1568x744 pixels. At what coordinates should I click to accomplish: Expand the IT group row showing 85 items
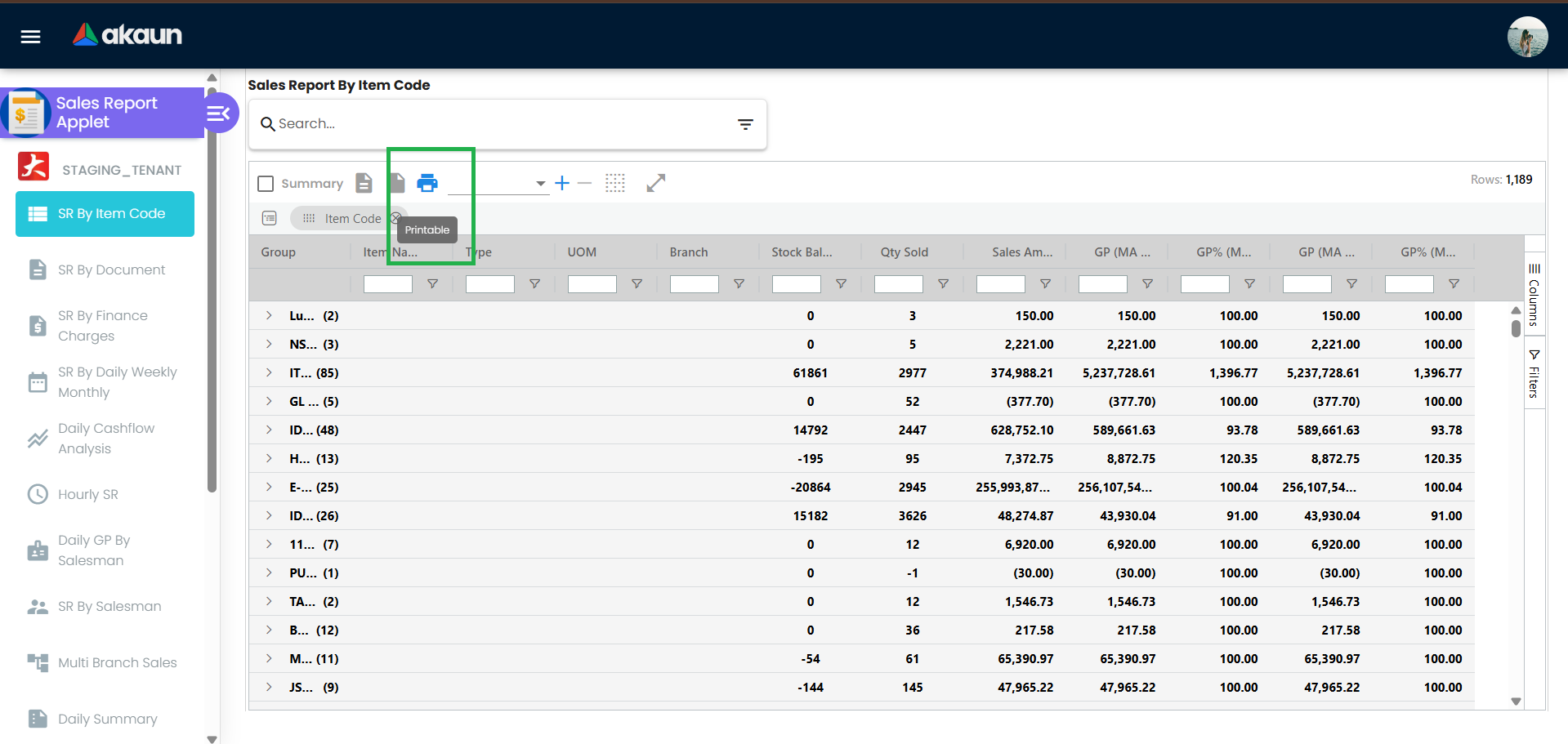point(269,372)
